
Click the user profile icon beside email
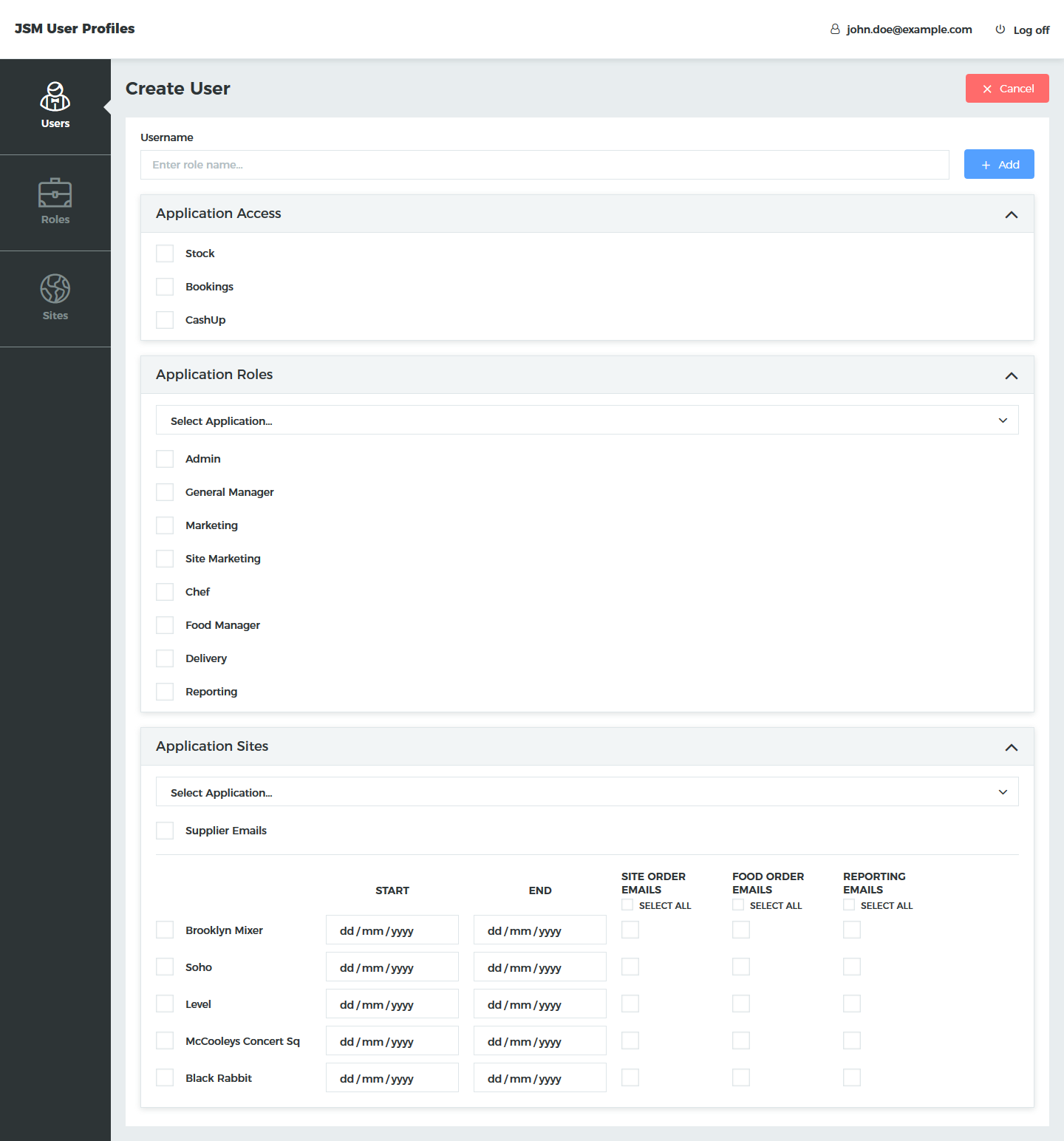(835, 30)
